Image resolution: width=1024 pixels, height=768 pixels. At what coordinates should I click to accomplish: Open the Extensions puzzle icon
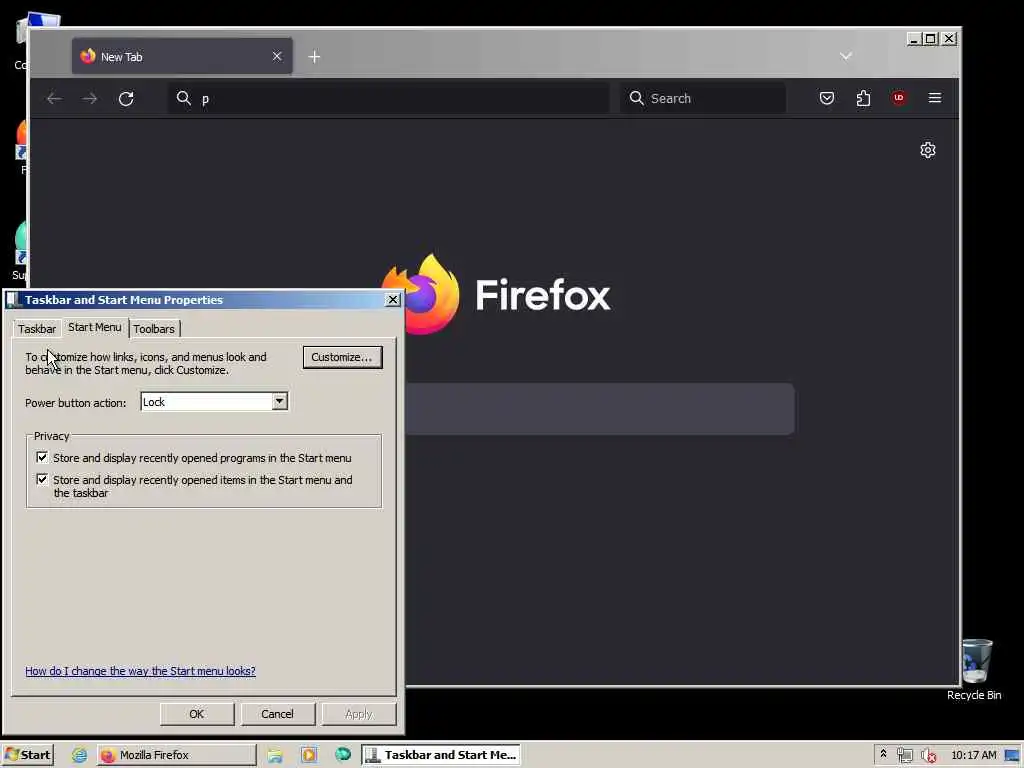click(863, 98)
